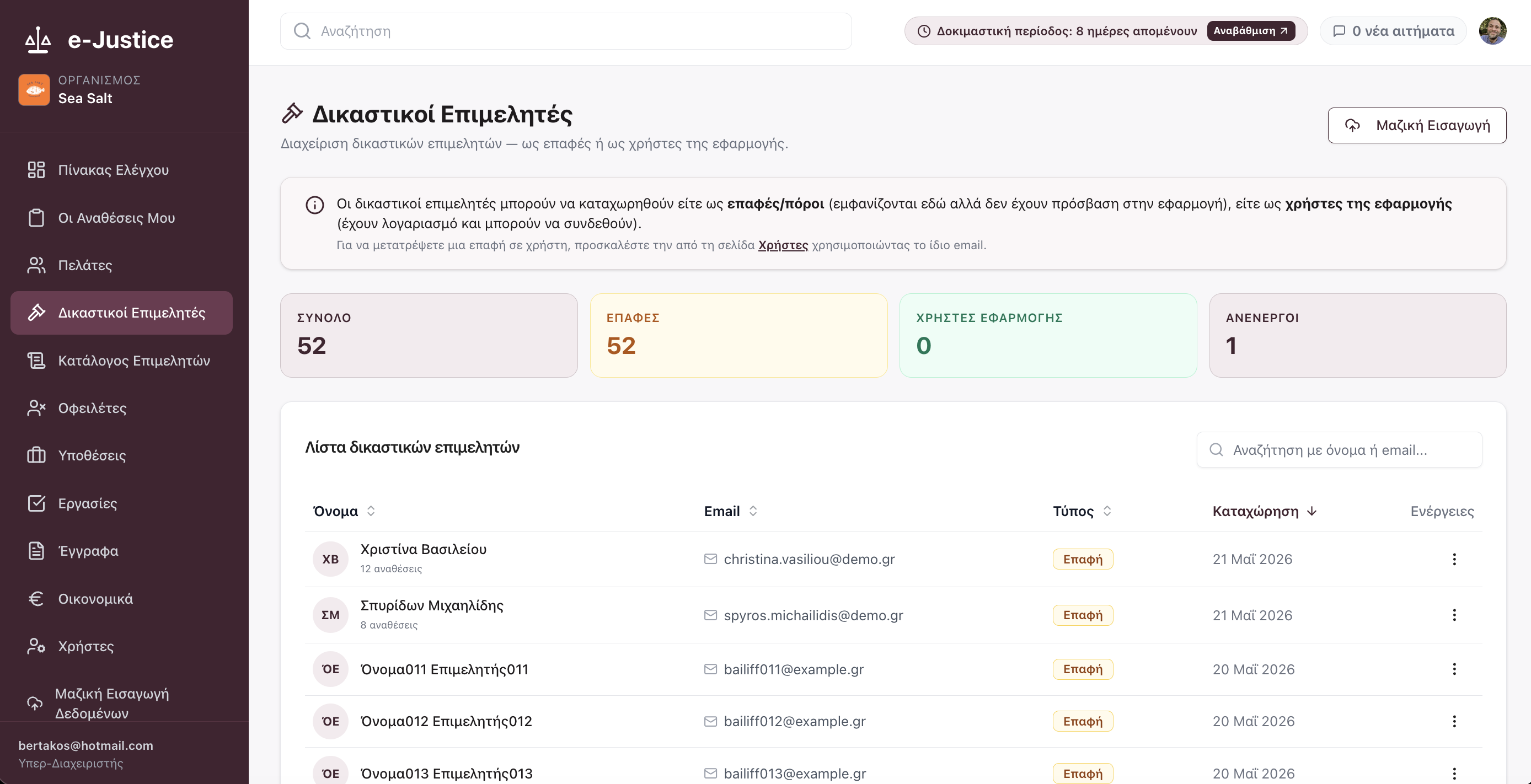Viewport: 1531px width, 784px height.
Task: Click the email bailiff011@example.gr
Action: click(x=794, y=669)
